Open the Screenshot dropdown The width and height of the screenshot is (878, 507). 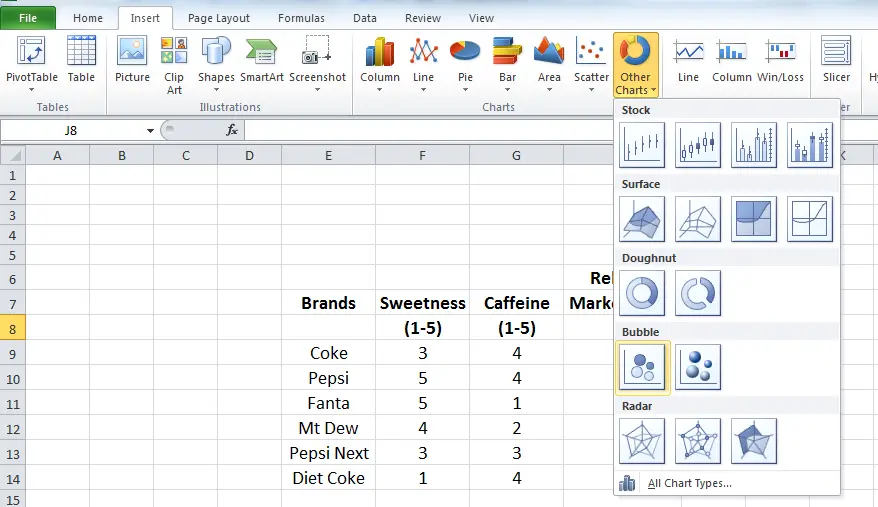pos(317,64)
